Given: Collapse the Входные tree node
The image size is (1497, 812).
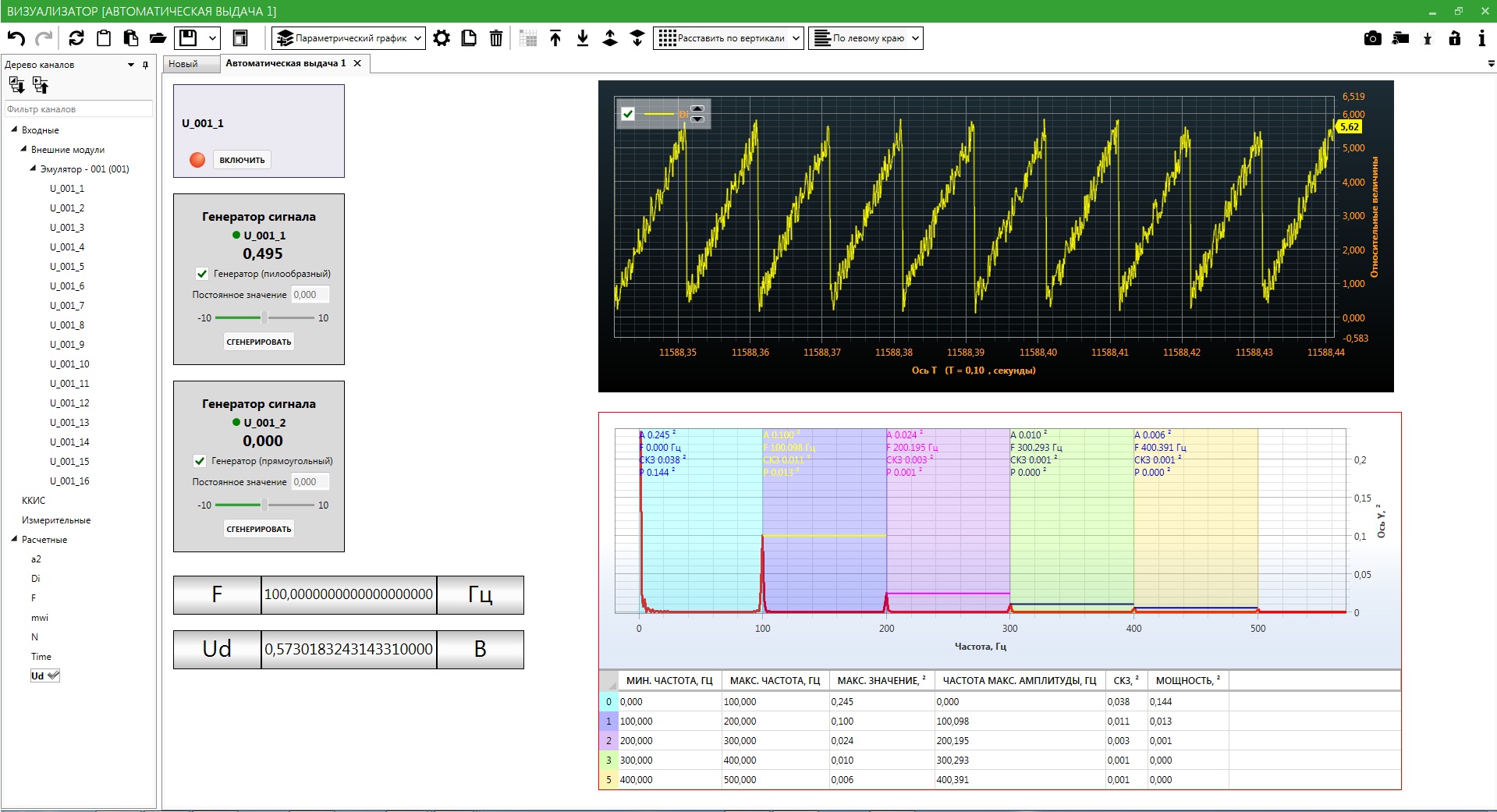Looking at the screenshot, I should [14, 129].
